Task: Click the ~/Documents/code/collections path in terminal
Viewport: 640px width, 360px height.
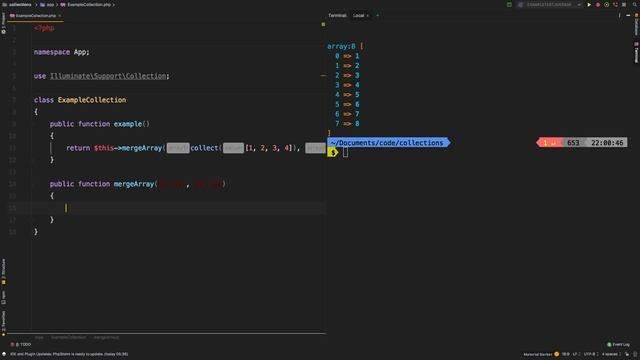Action: [x=387, y=143]
